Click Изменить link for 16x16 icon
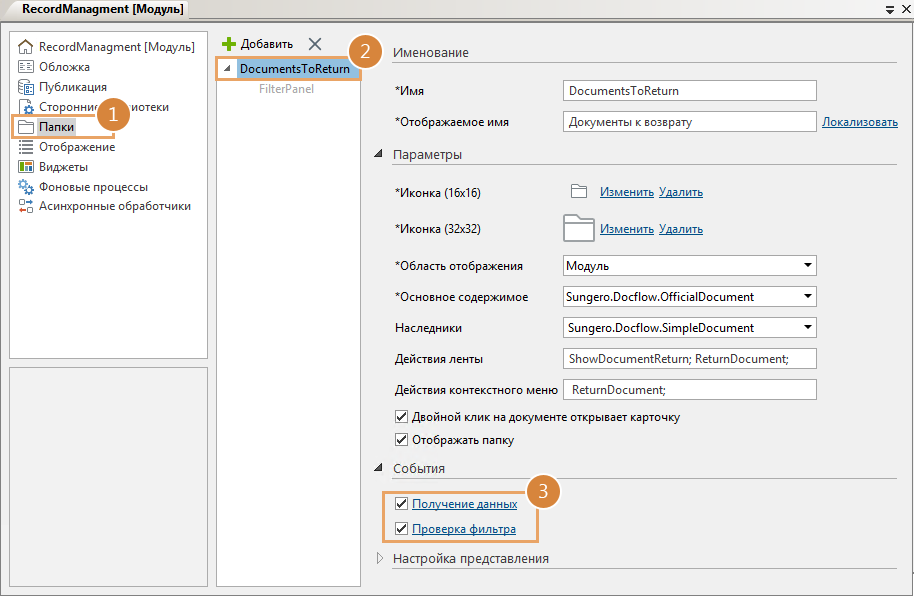This screenshot has height=597, width=914. 626,192
